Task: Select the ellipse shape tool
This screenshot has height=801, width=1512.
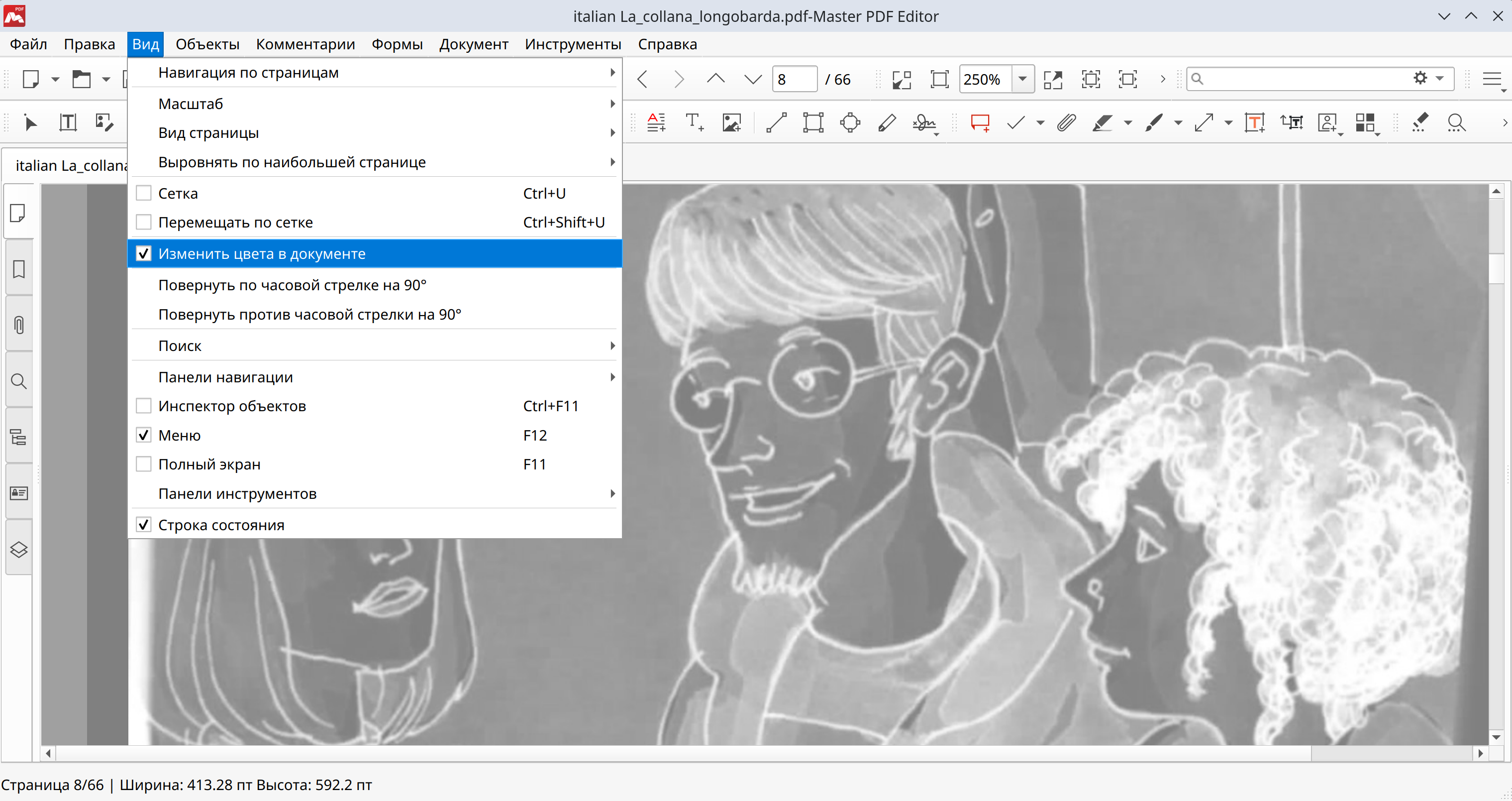Action: (x=850, y=123)
